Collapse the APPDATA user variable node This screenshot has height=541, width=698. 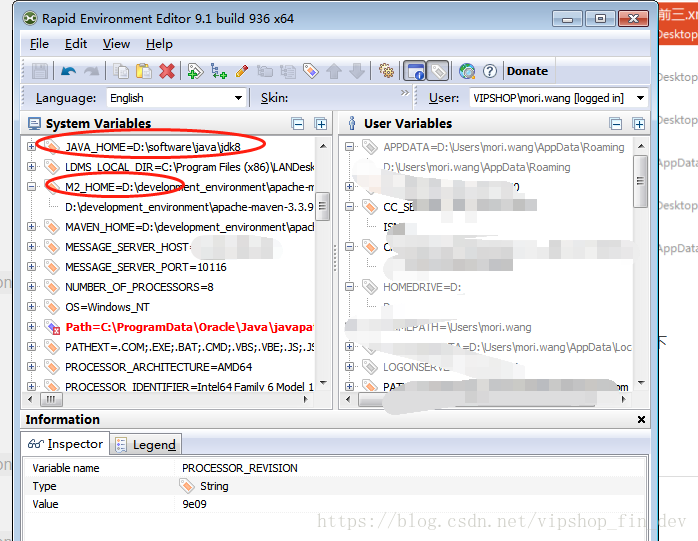(349, 146)
